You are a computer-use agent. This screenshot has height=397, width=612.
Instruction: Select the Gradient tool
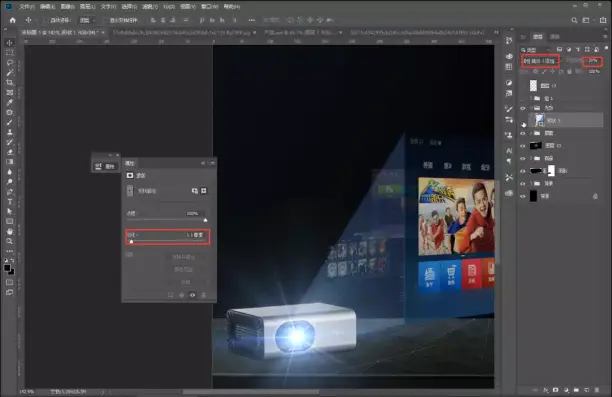point(10,162)
